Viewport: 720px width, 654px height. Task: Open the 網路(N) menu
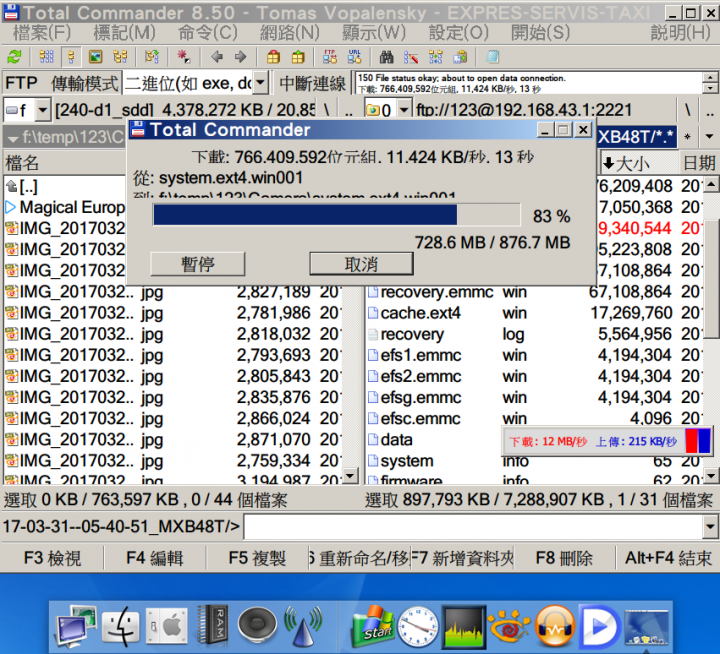click(x=290, y=33)
